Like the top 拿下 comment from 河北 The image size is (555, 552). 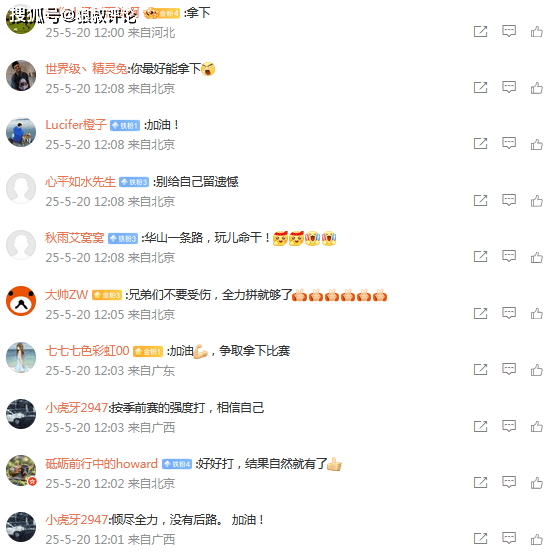pyautogui.click(x=537, y=32)
